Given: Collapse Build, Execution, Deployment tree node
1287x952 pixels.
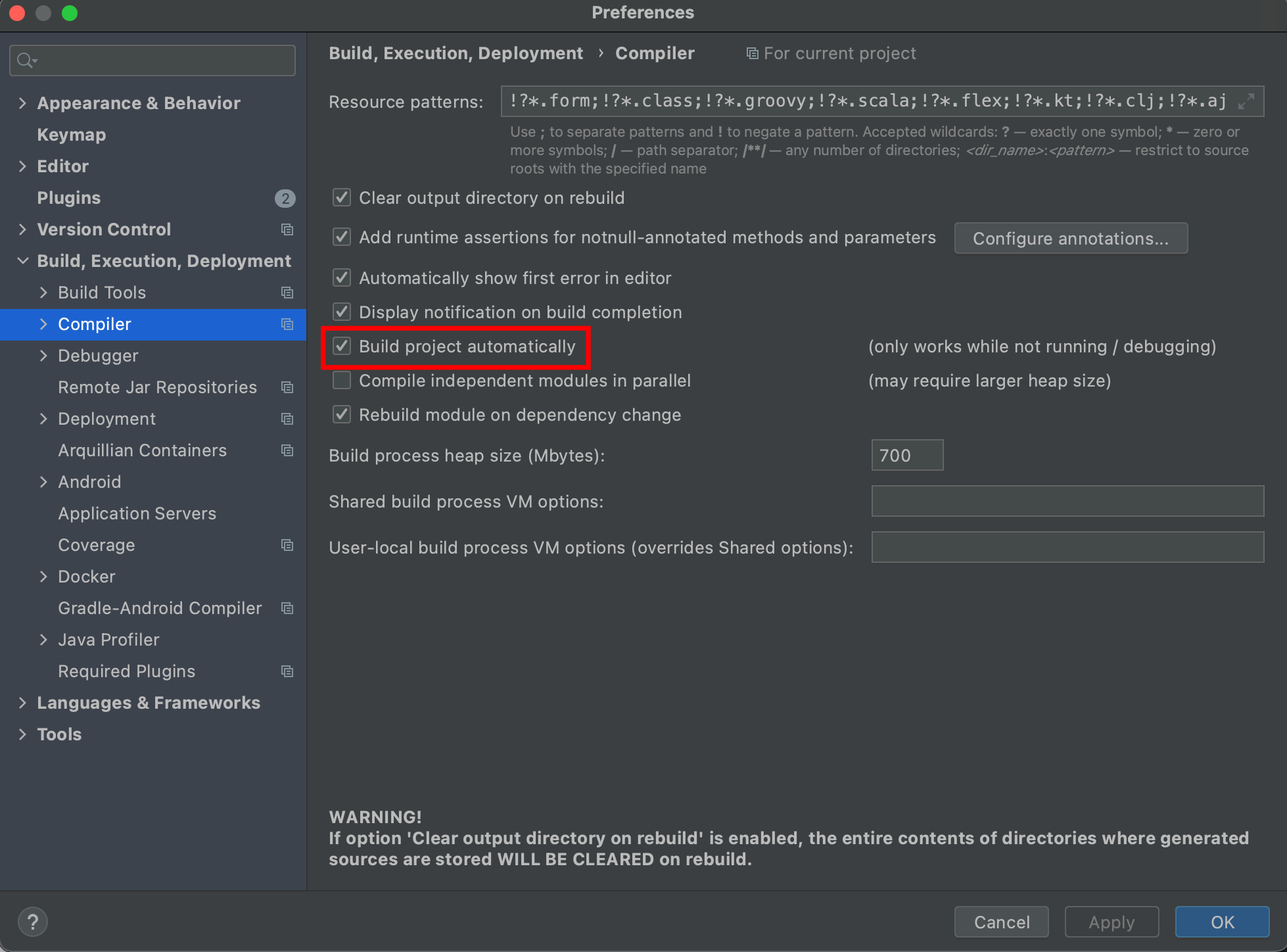Looking at the screenshot, I should coord(23,261).
